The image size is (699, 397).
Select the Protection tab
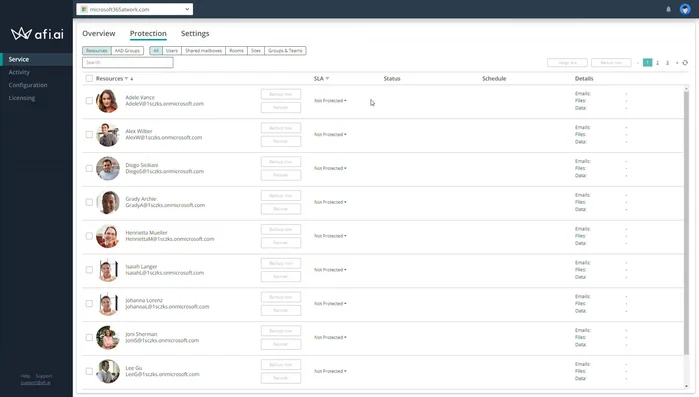pos(148,34)
